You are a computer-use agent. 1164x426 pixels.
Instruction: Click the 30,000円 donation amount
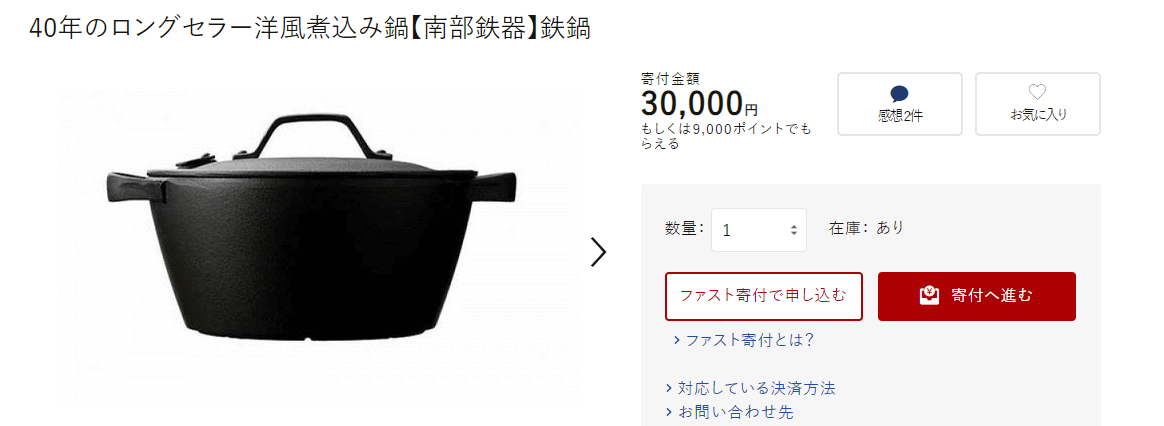[699, 102]
